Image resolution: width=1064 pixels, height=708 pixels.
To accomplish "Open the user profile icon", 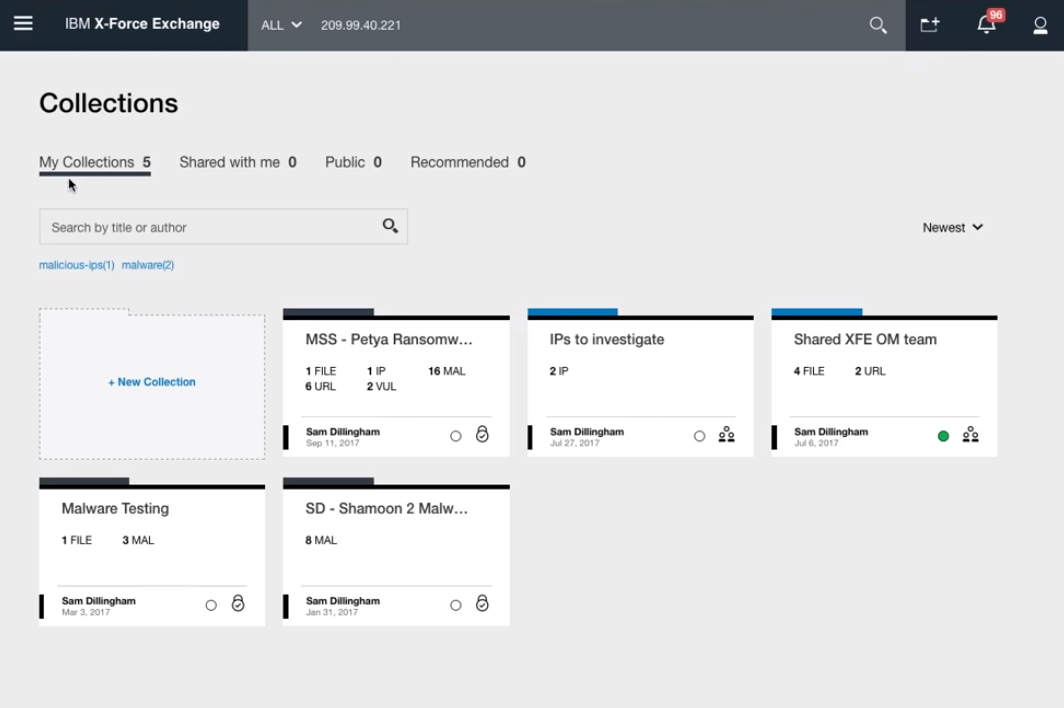I will (1040, 25).
